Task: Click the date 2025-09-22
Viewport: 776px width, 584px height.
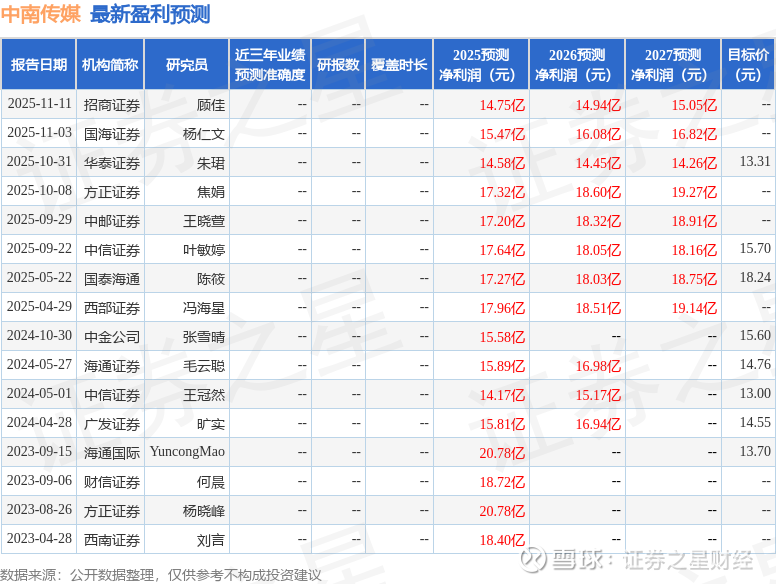Action: [x=39, y=248]
